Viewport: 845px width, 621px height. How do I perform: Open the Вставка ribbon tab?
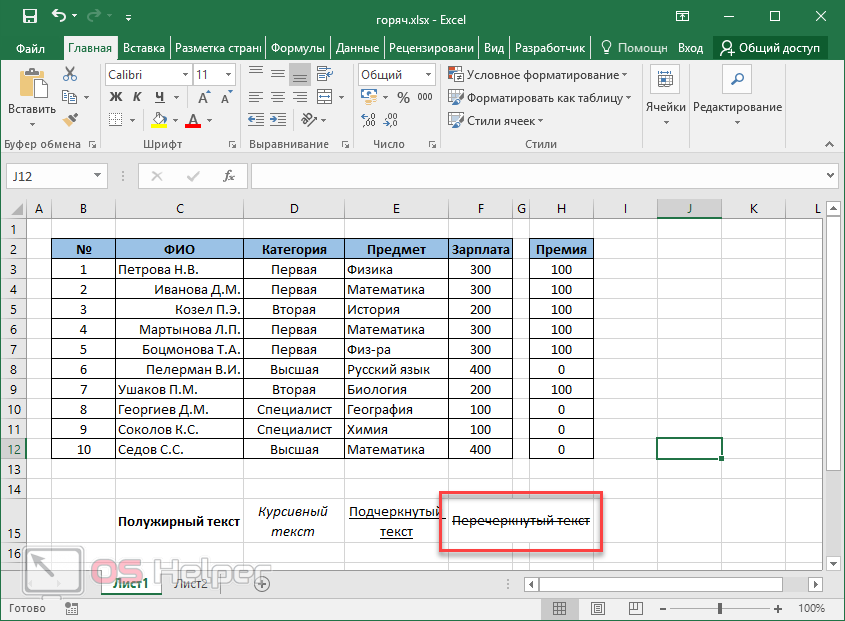click(x=144, y=48)
